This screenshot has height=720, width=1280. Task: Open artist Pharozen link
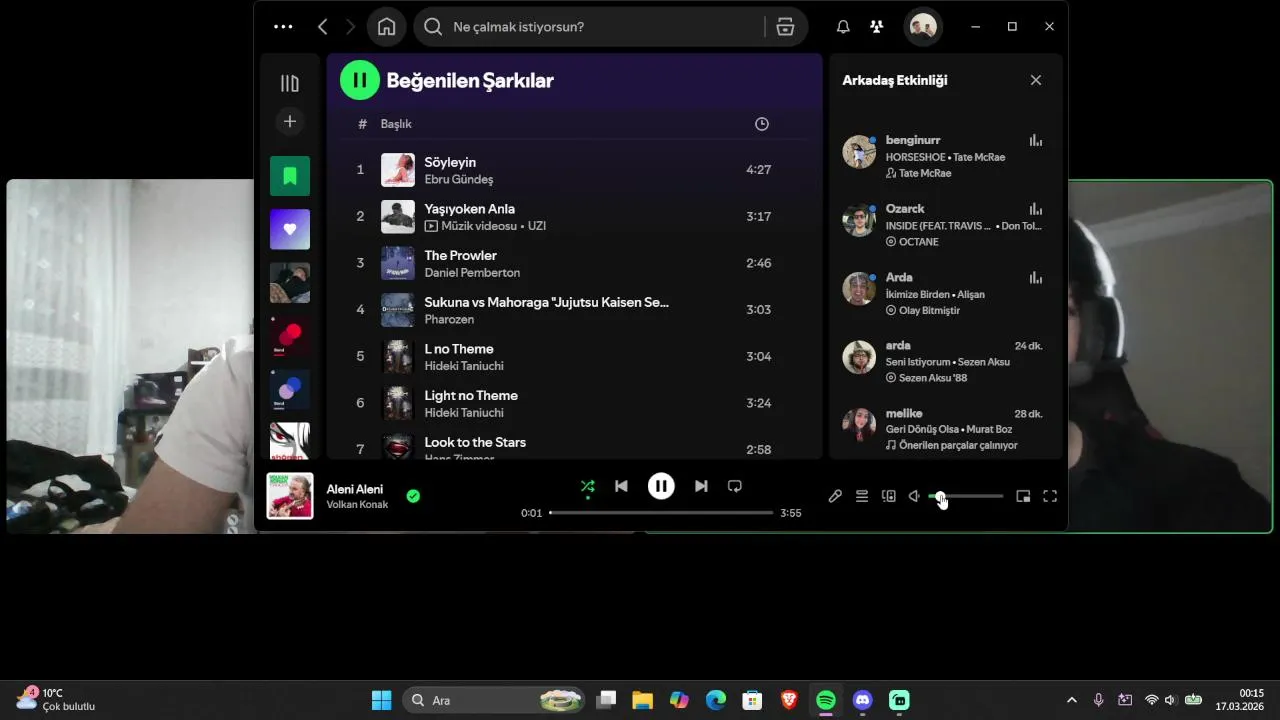coord(449,320)
